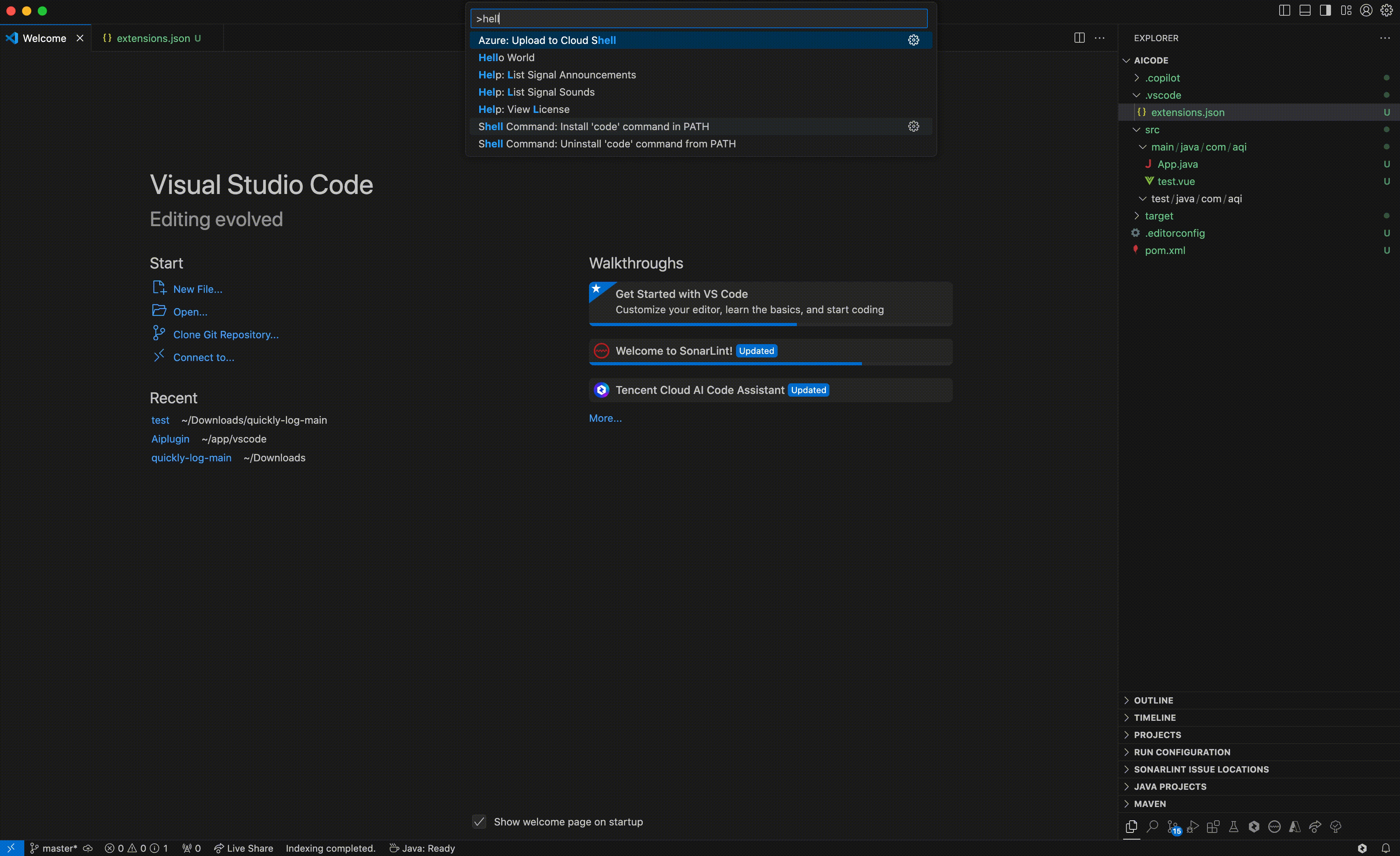Screen dimensions: 1400x856
Task: Open the Azure view icon
Action: 1295,827
